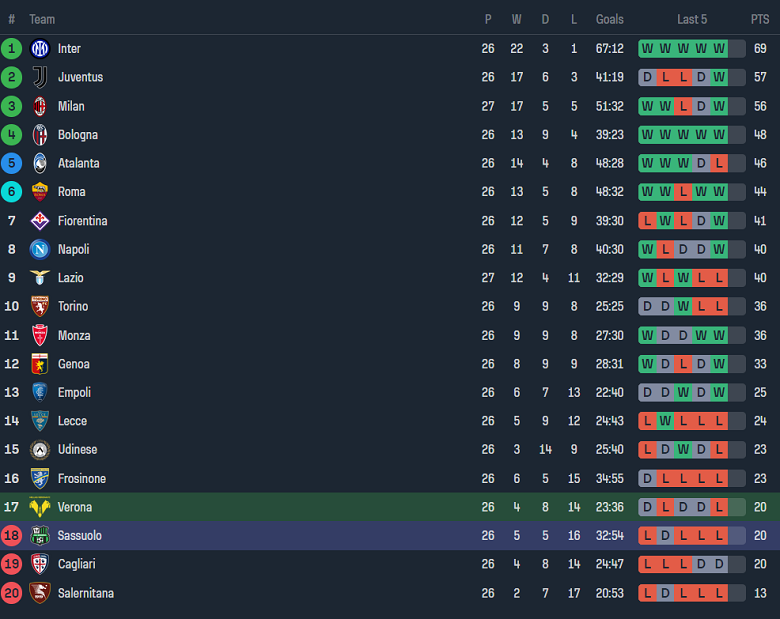This screenshot has height=619, width=780.
Task: Click Inter's most recent win badge
Action: point(719,48)
